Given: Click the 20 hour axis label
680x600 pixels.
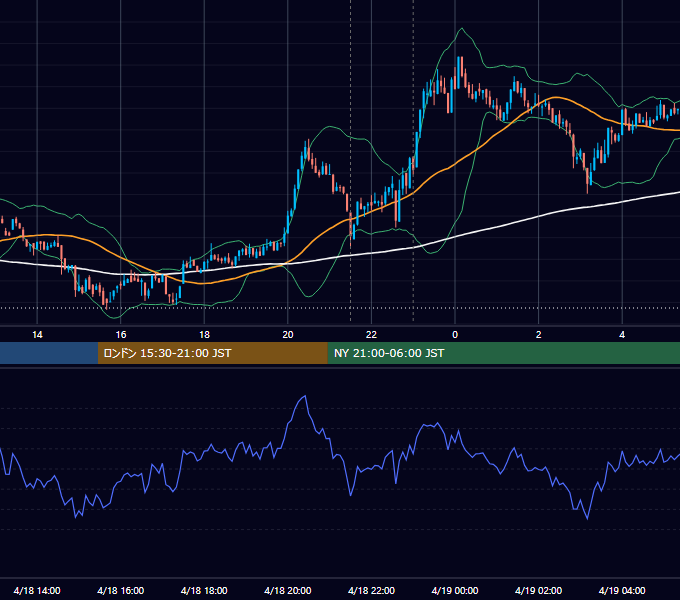Looking at the screenshot, I should pyautogui.click(x=288, y=335).
